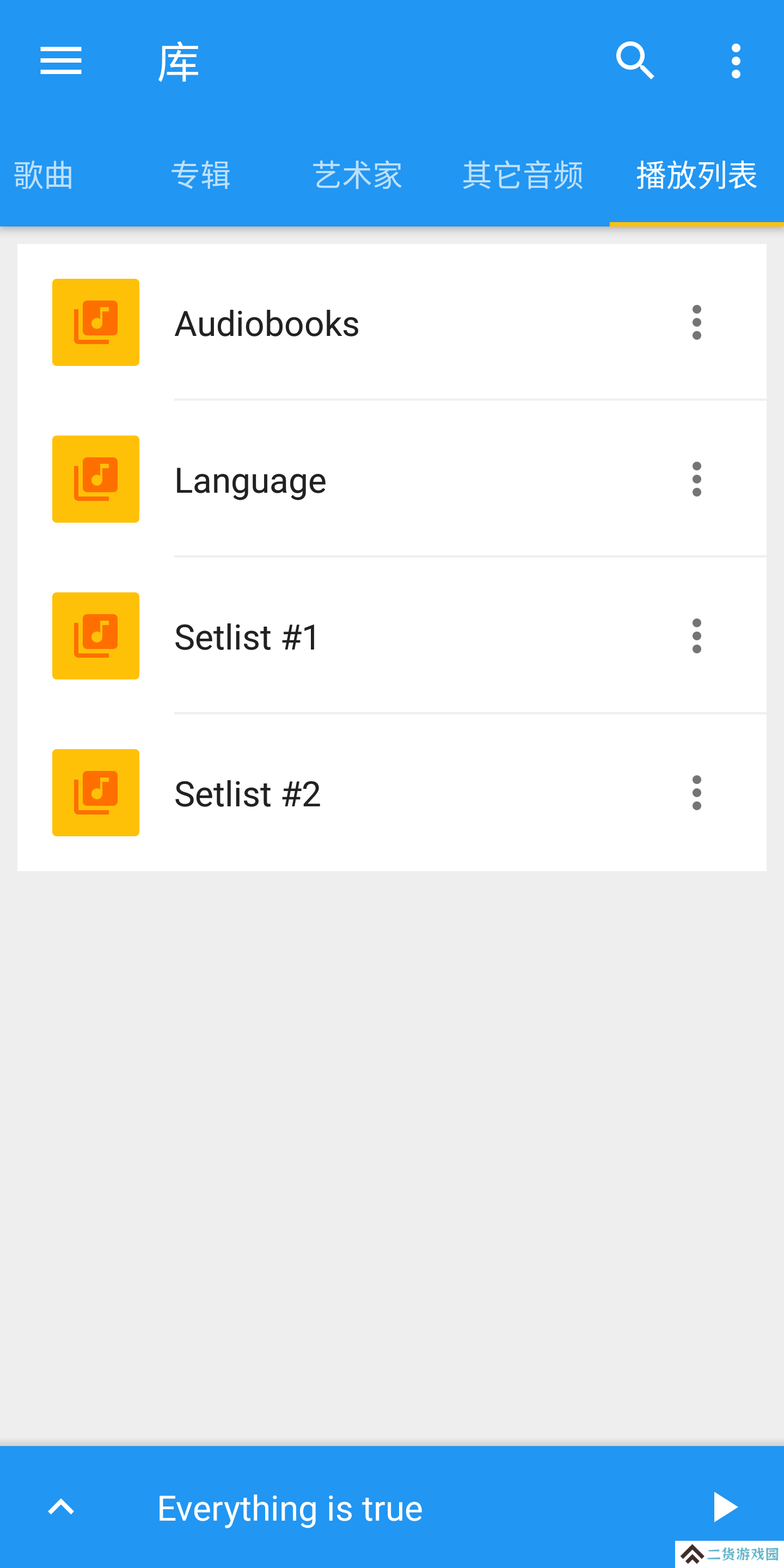Play the track Everything is true
The width and height of the screenshot is (784, 1568).
pyautogui.click(x=724, y=1507)
